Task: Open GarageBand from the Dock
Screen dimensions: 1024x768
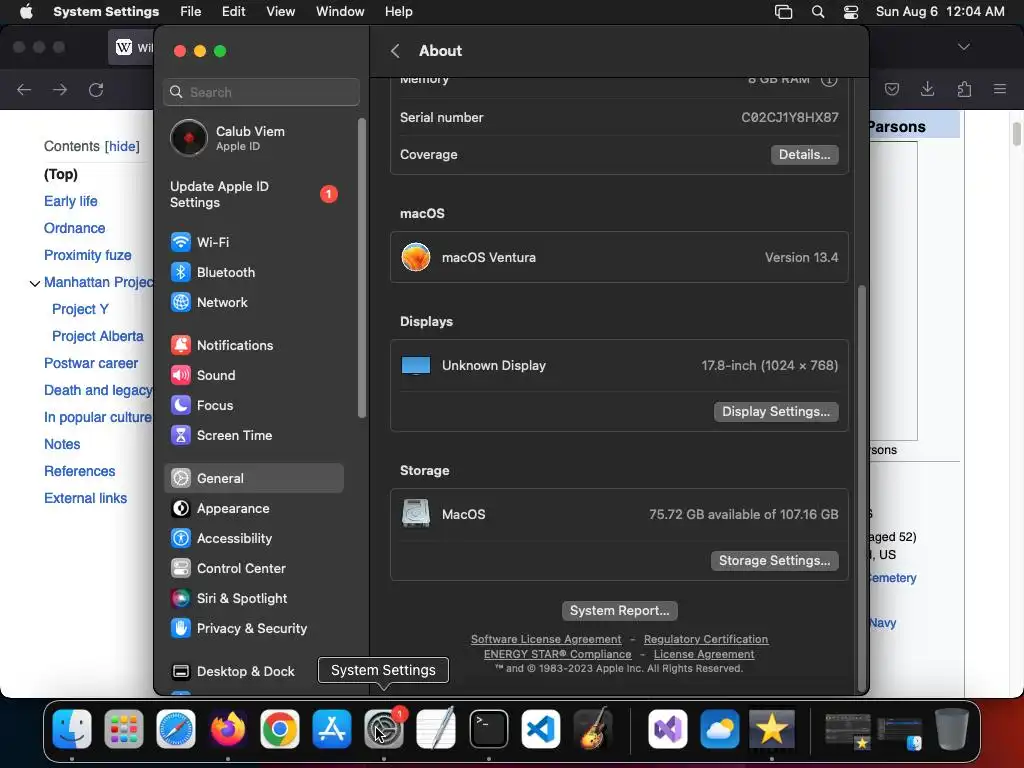Action: (593, 728)
